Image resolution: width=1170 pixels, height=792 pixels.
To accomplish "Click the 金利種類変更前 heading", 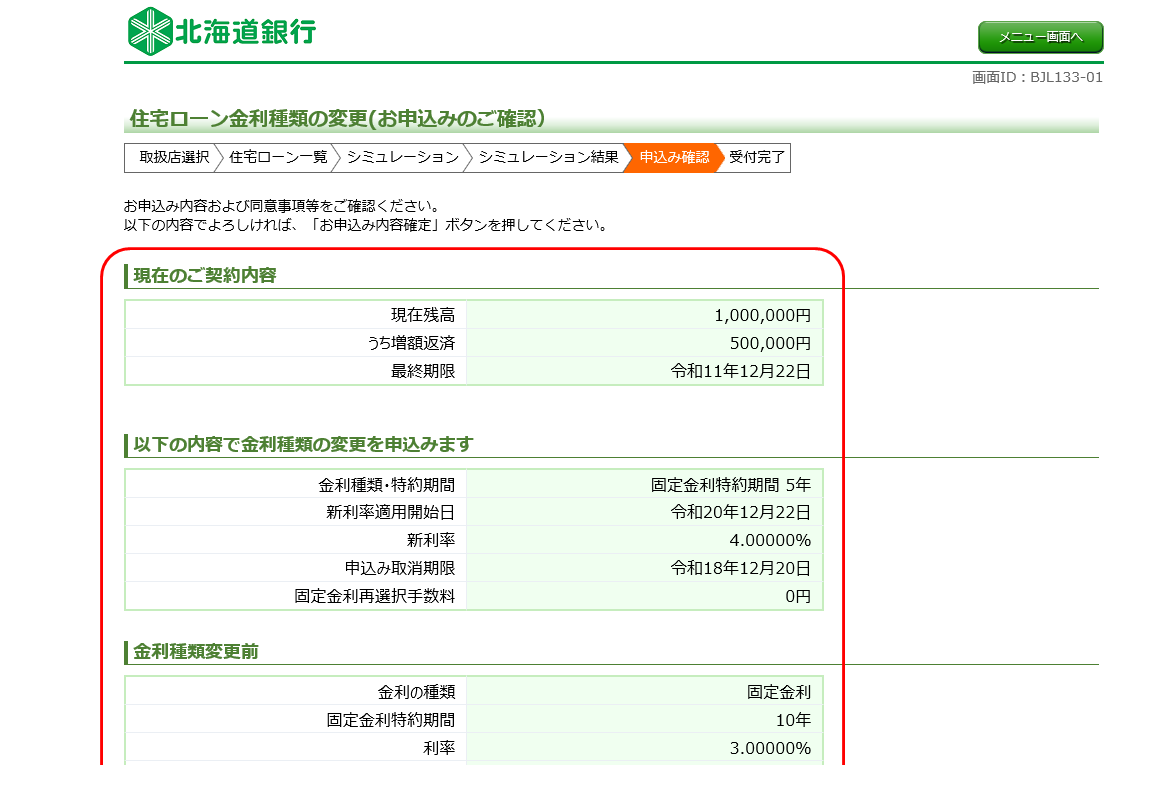I will pos(195,652).
